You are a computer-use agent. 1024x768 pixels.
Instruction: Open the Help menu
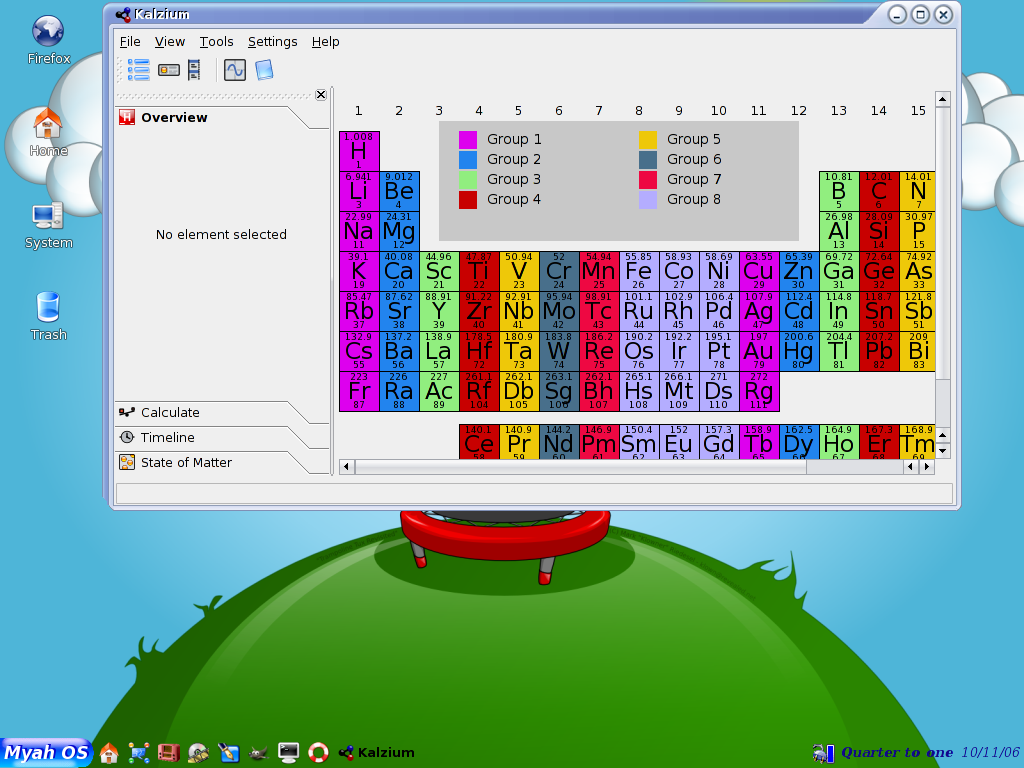[325, 42]
